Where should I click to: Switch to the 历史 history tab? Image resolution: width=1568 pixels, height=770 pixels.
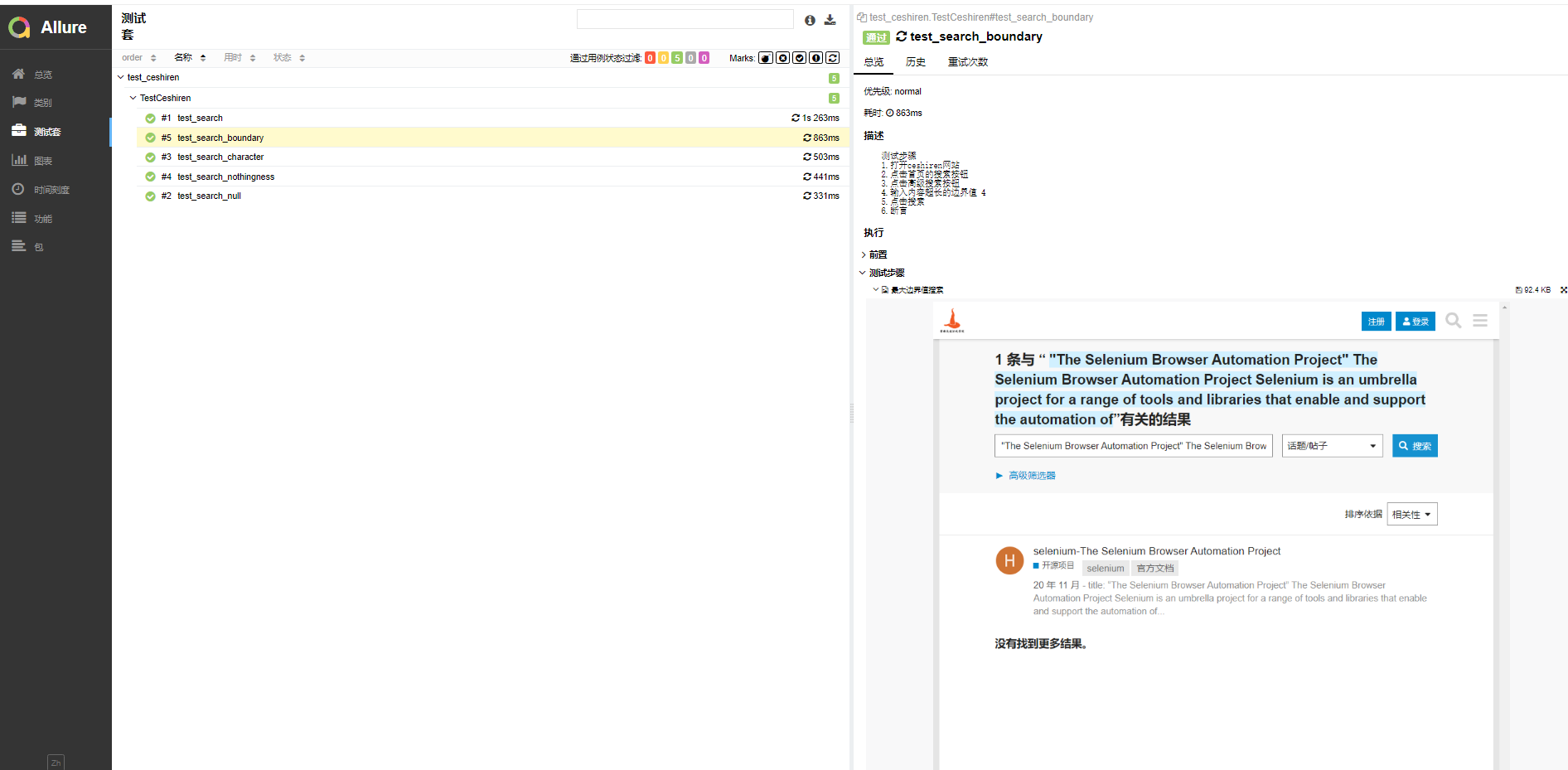tap(916, 62)
